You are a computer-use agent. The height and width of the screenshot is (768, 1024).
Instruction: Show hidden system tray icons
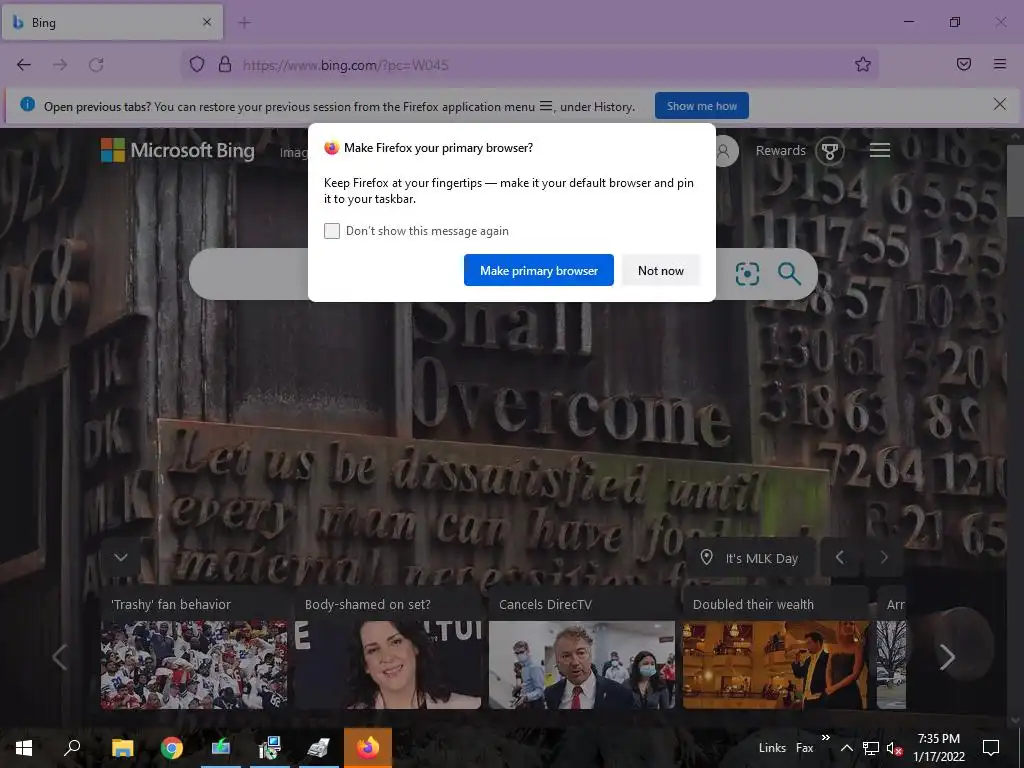[846, 748]
